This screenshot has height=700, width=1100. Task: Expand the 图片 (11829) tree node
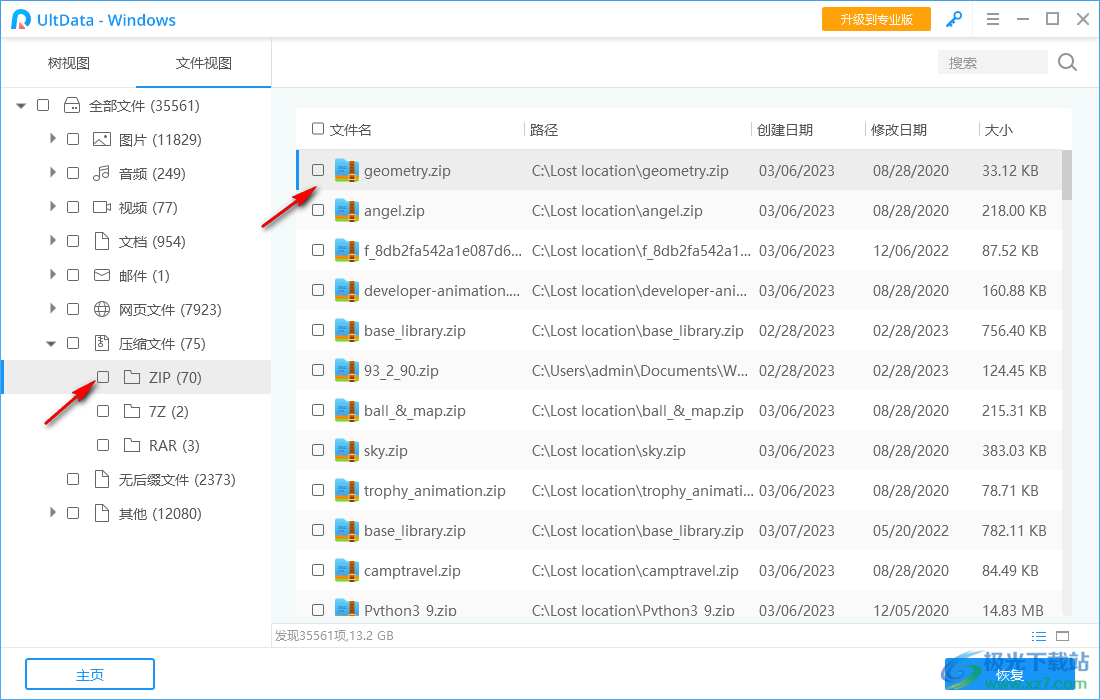point(52,139)
